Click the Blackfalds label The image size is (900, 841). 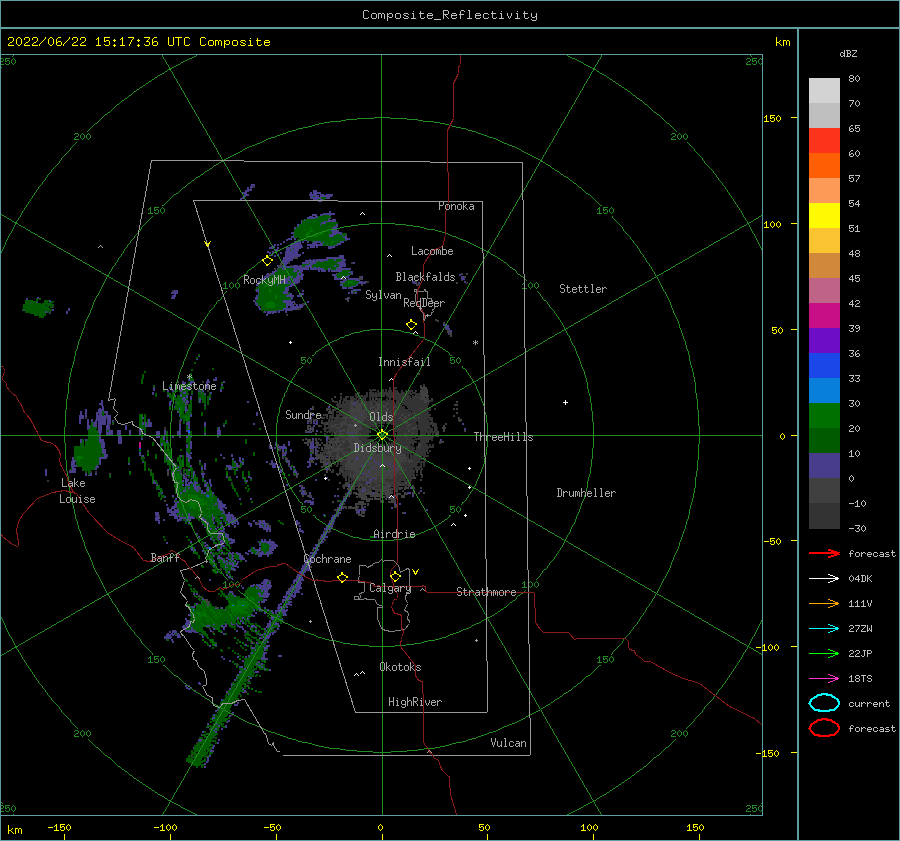(x=425, y=277)
